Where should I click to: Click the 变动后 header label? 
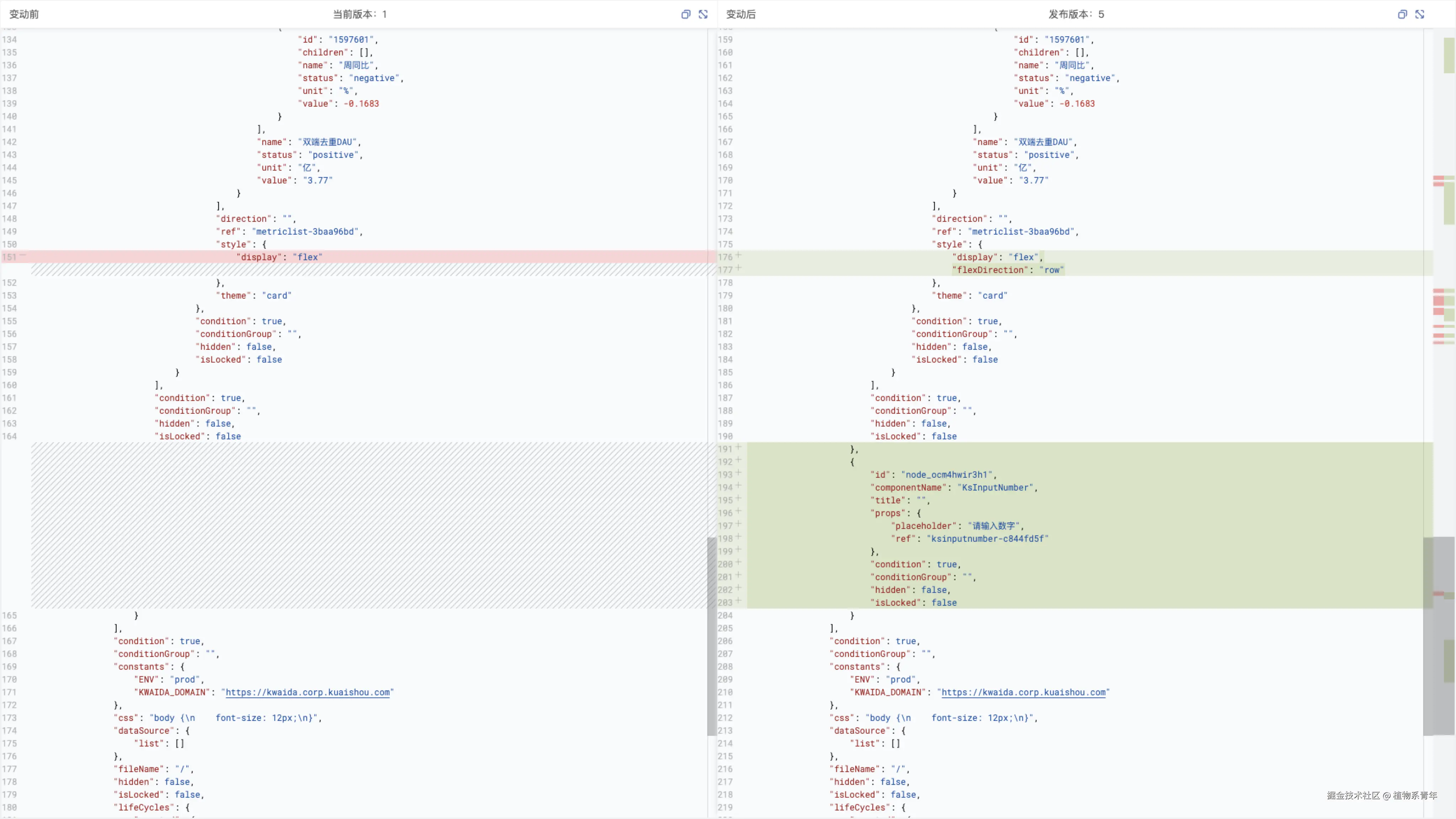click(x=740, y=14)
